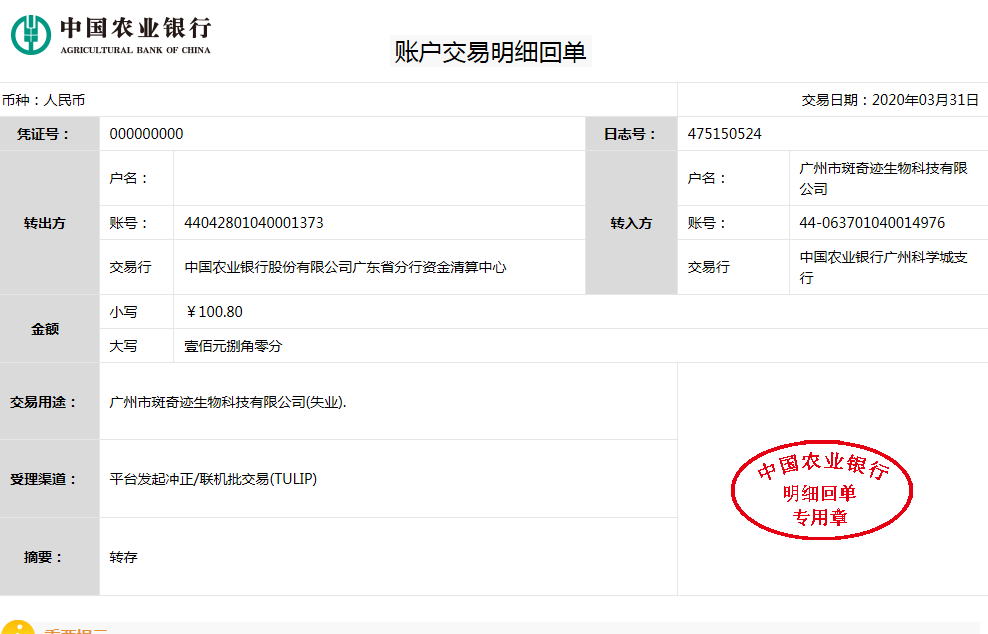Screen dimensions: 988x634
Task: Click the Agricultural Bank of China logo emblem
Action: (31, 35)
